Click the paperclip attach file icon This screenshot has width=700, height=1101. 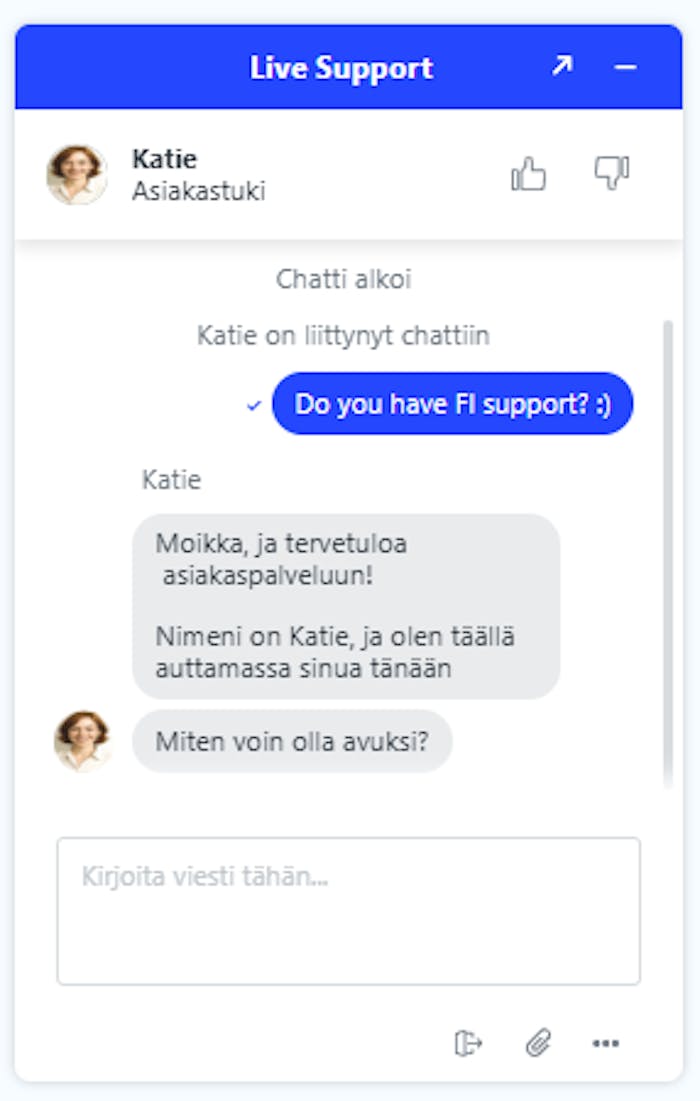538,1043
